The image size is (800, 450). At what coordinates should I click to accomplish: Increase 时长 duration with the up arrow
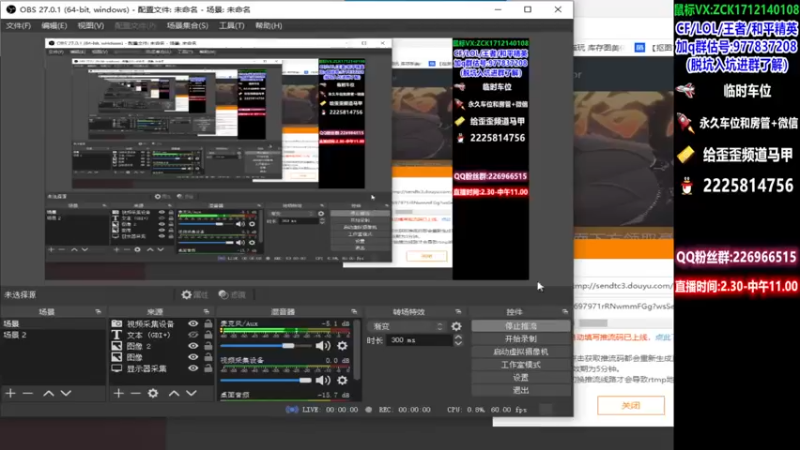tap(458, 337)
